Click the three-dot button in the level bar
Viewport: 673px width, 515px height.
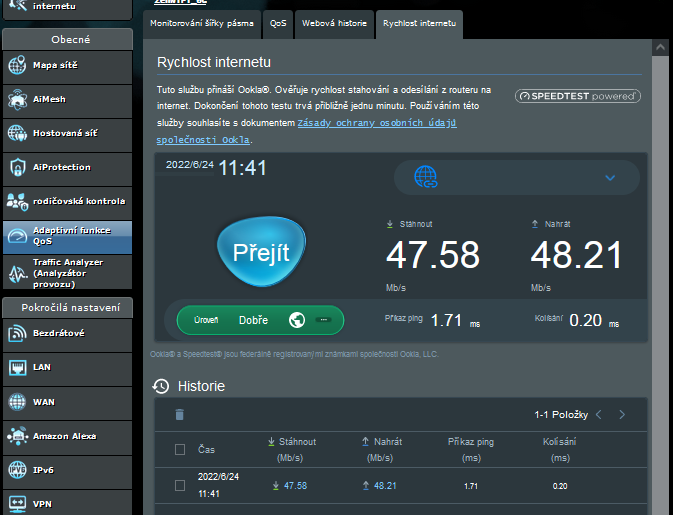pos(323,320)
